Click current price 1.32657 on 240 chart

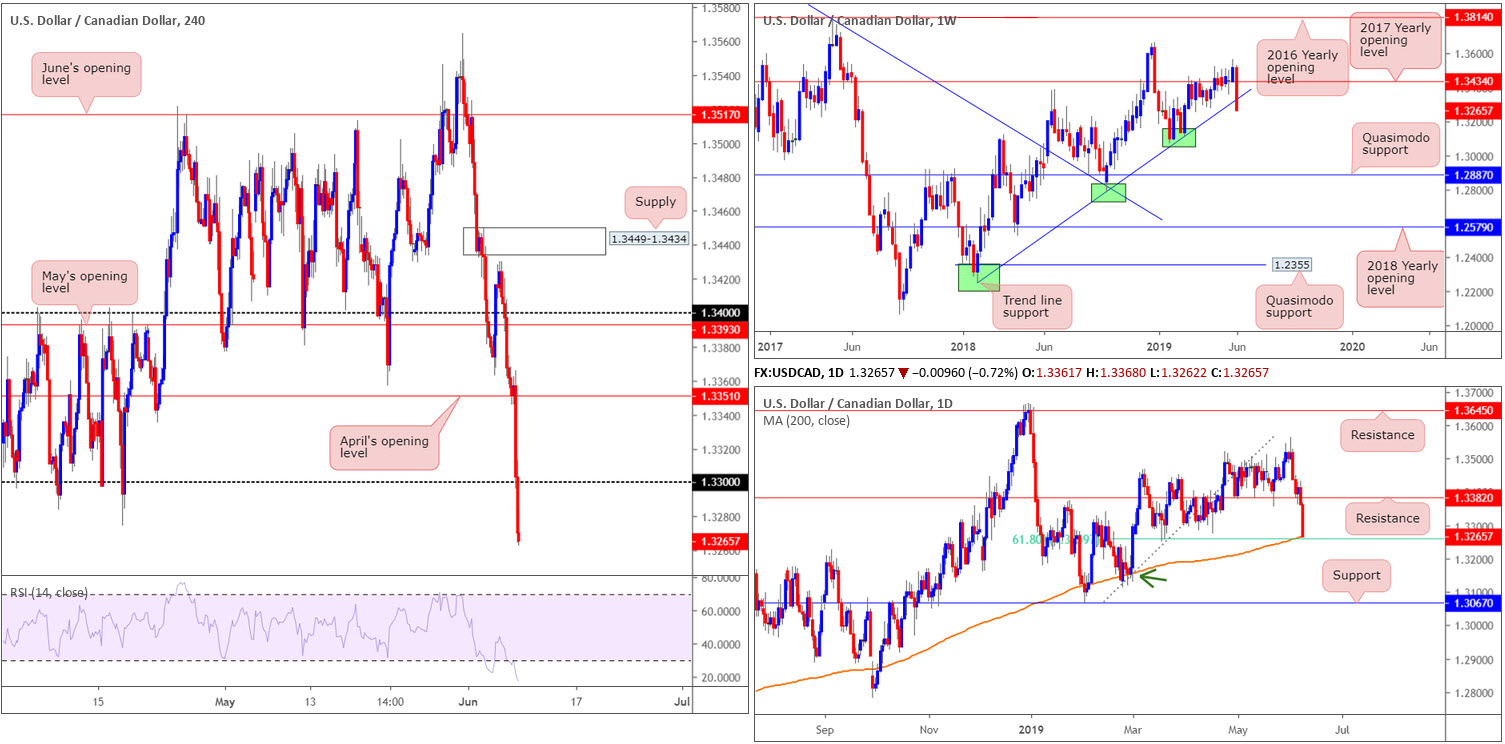click(720, 540)
